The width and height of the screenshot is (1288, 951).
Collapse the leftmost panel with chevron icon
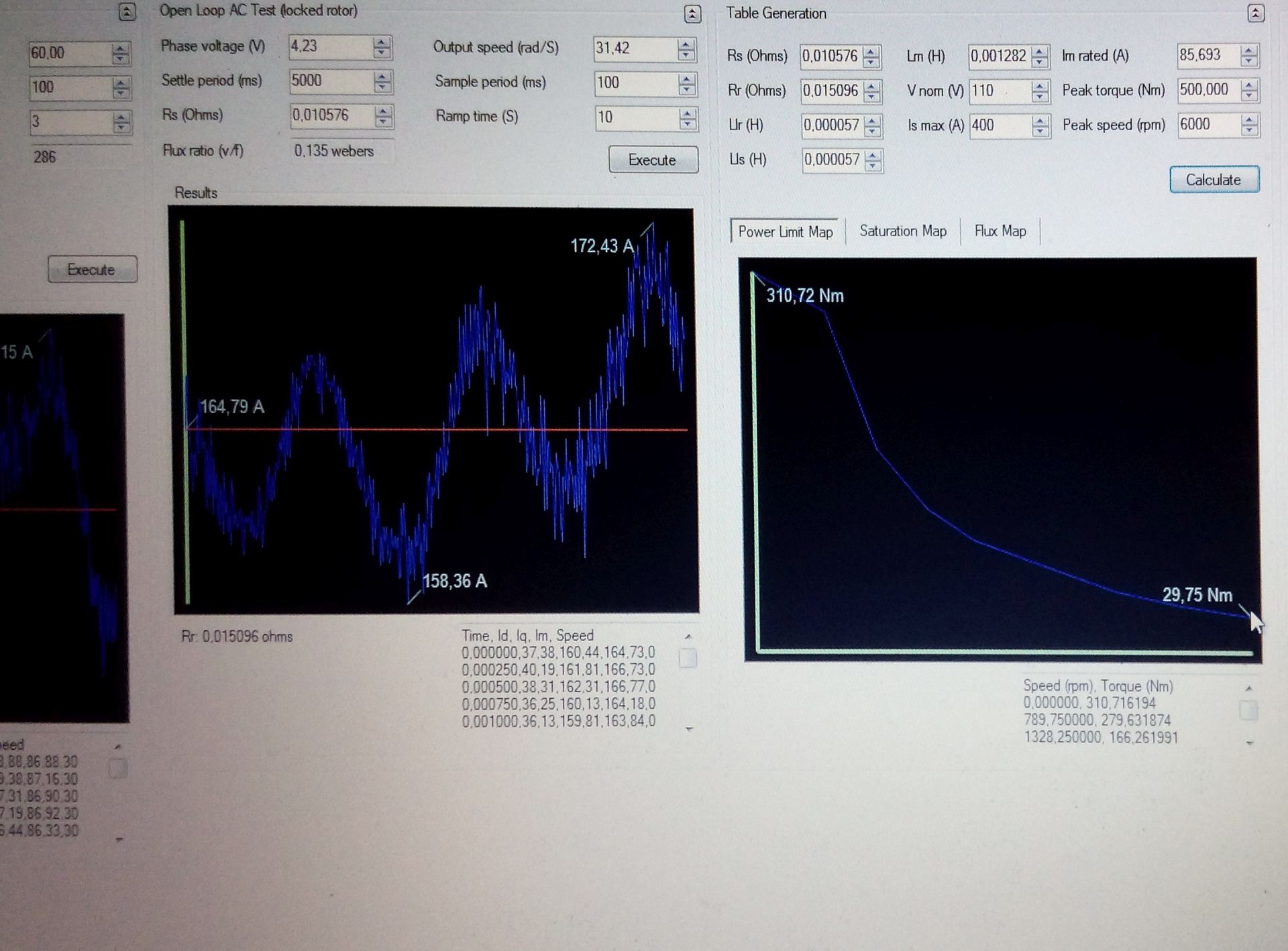[x=127, y=11]
